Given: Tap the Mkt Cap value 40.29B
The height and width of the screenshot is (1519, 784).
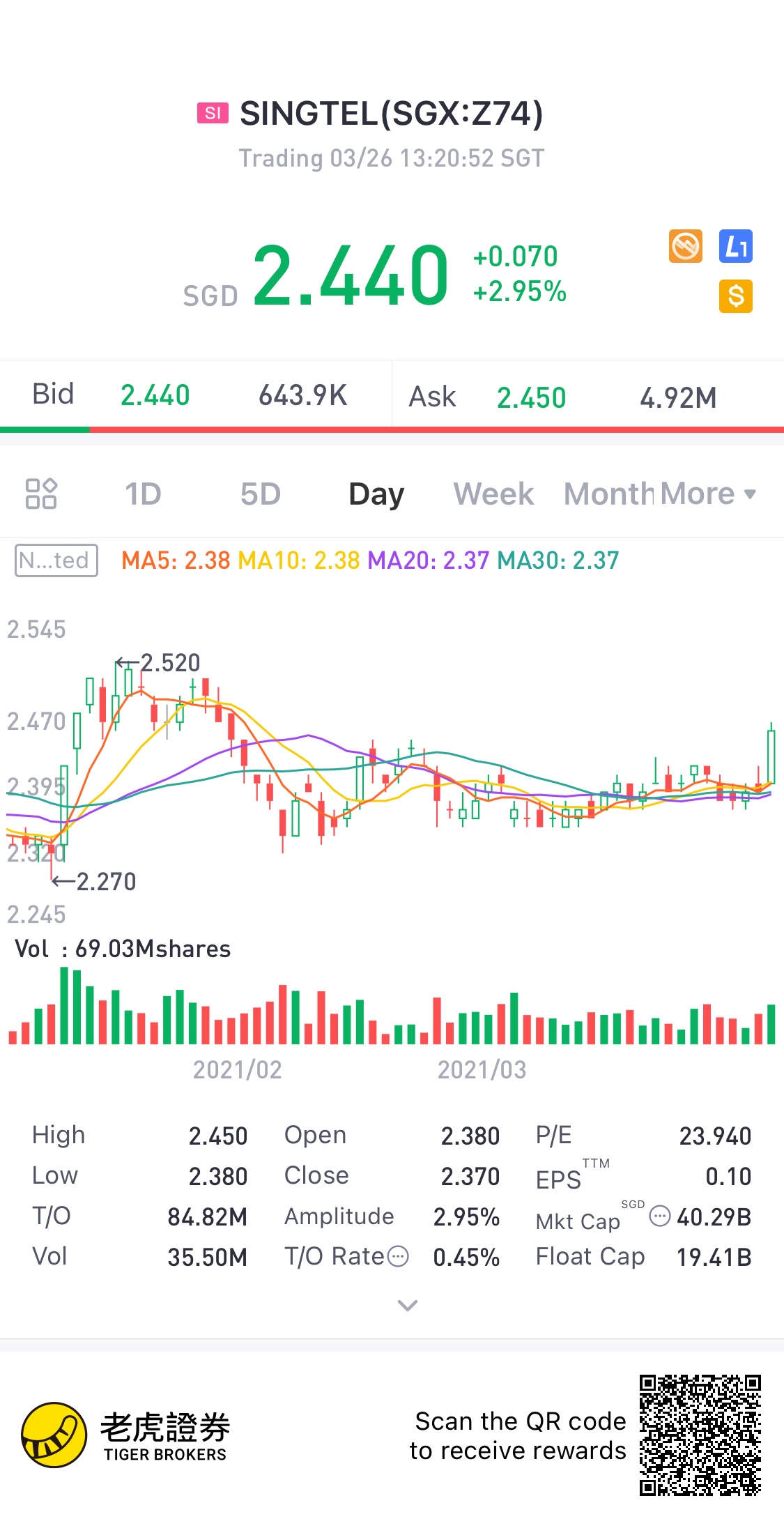Looking at the screenshot, I should point(714,1217).
